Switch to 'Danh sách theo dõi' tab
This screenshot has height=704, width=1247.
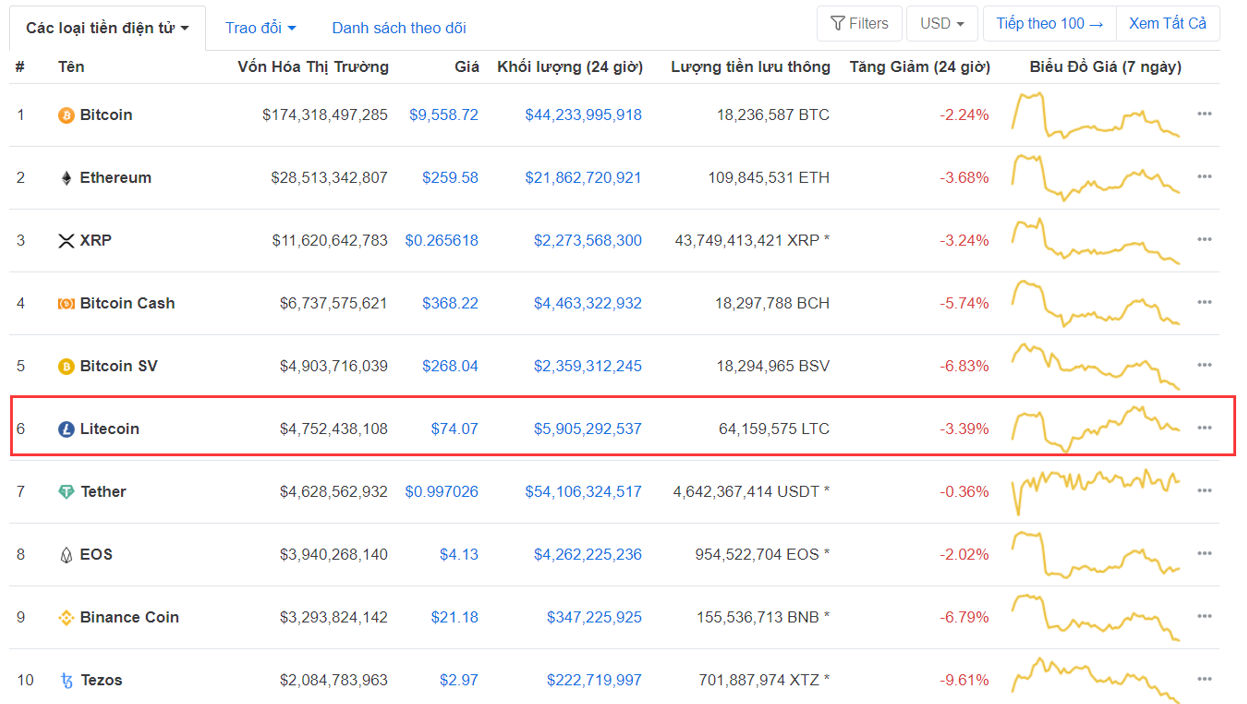click(x=398, y=28)
